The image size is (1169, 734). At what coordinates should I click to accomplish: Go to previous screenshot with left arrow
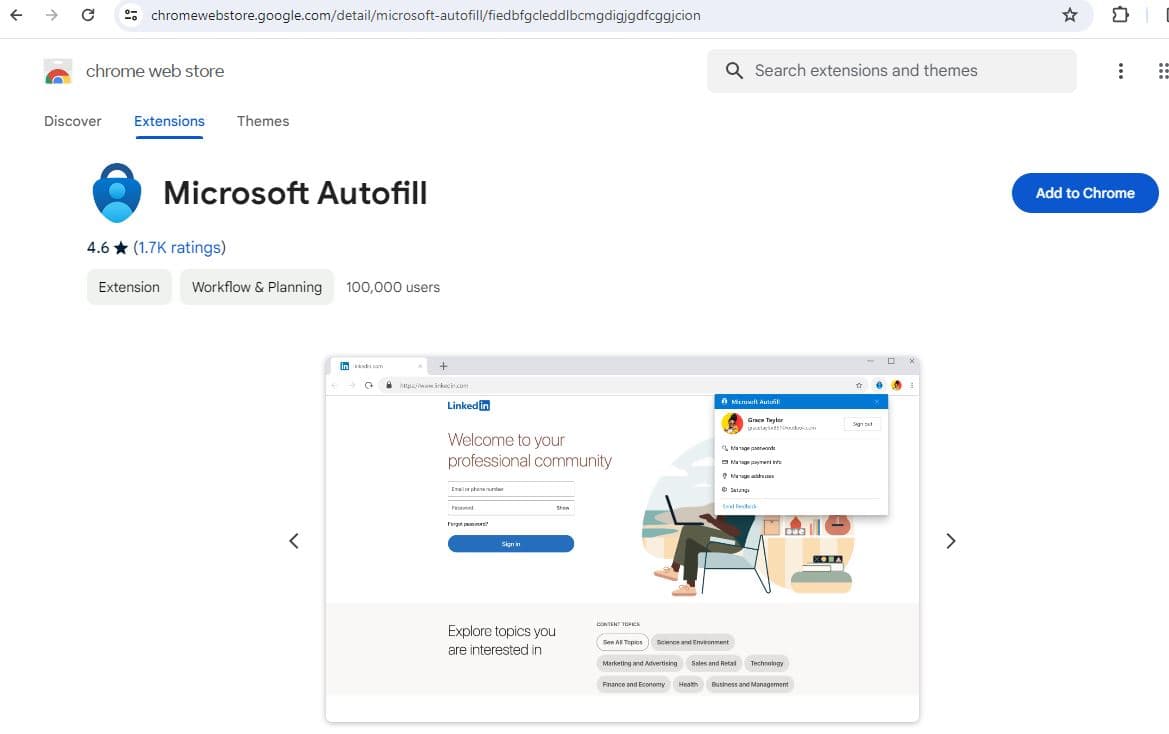[x=294, y=540]
